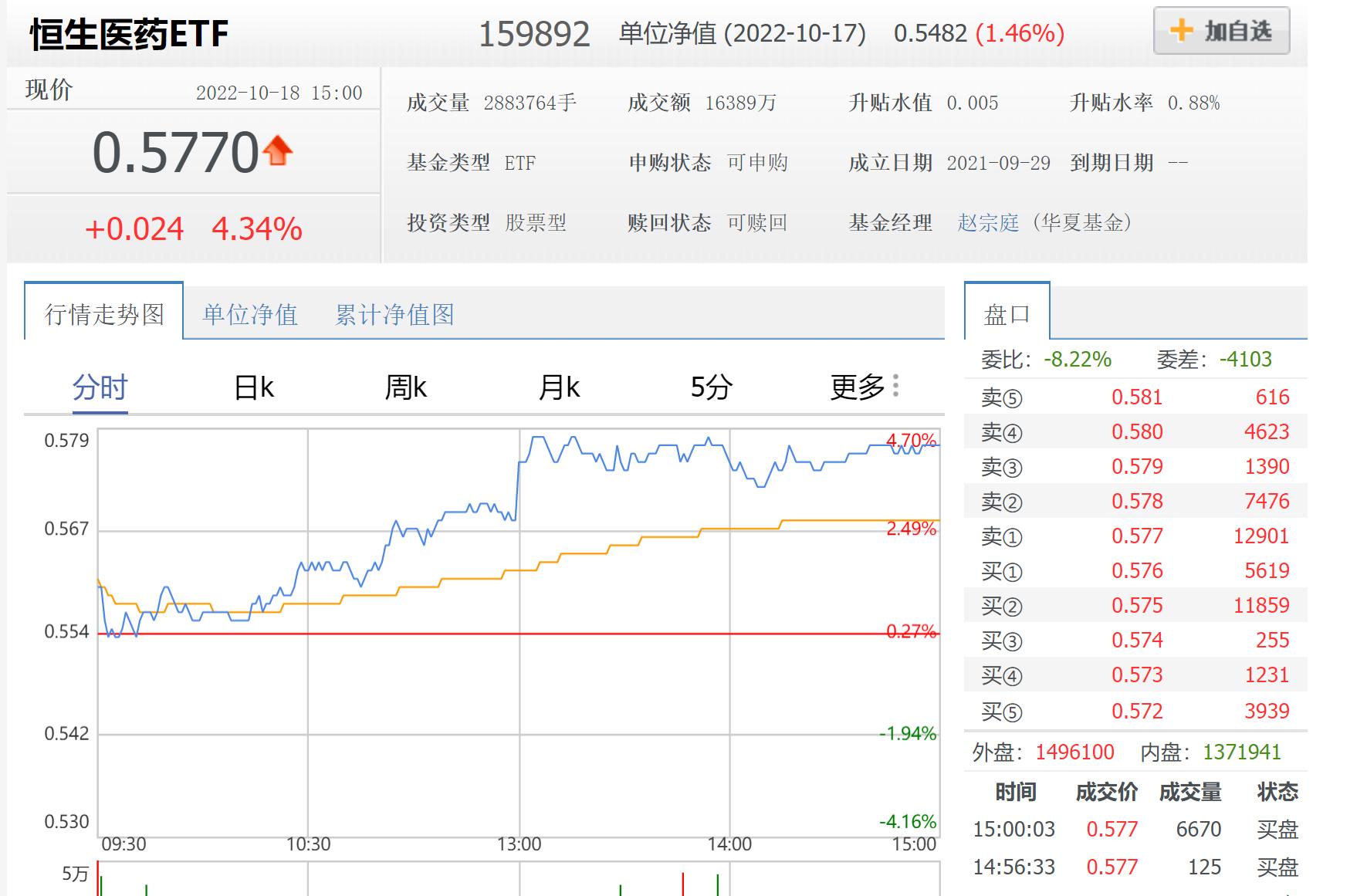Click the red up-arrow beside price 0.5770
Image resolution: width=1367 pixels, height=896 pixels.
[277, 150]
